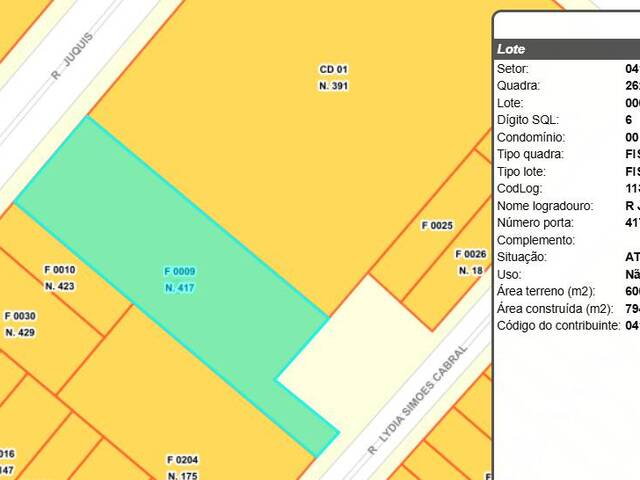Click lot F 0026 N. 18
This screenshot has width=640, height=480.
click(x=470, y=262)
